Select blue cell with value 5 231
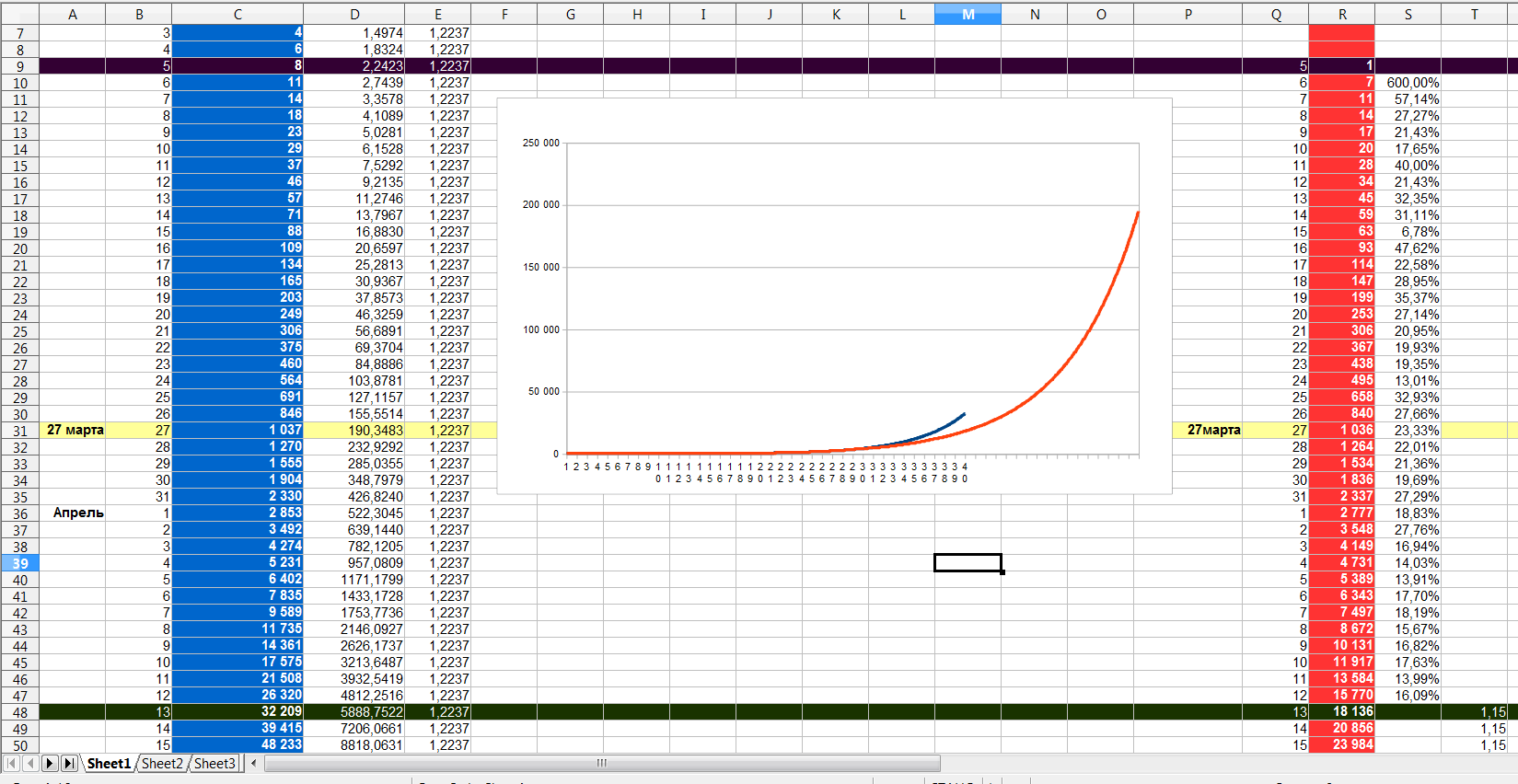Image resolution: width=1518 pixels, height=784 pixels. pos(238,562)
